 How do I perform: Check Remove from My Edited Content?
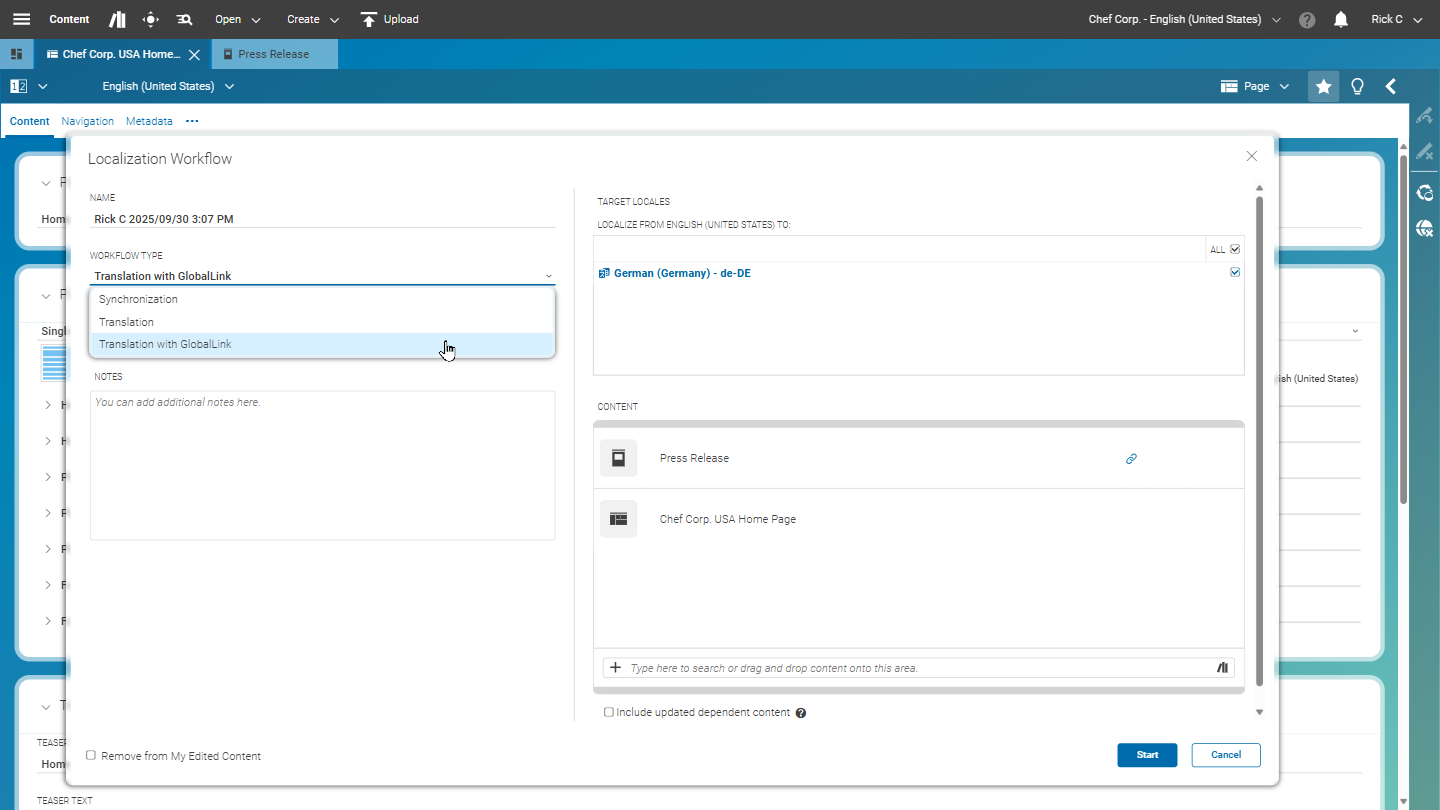tap(91, 756)
